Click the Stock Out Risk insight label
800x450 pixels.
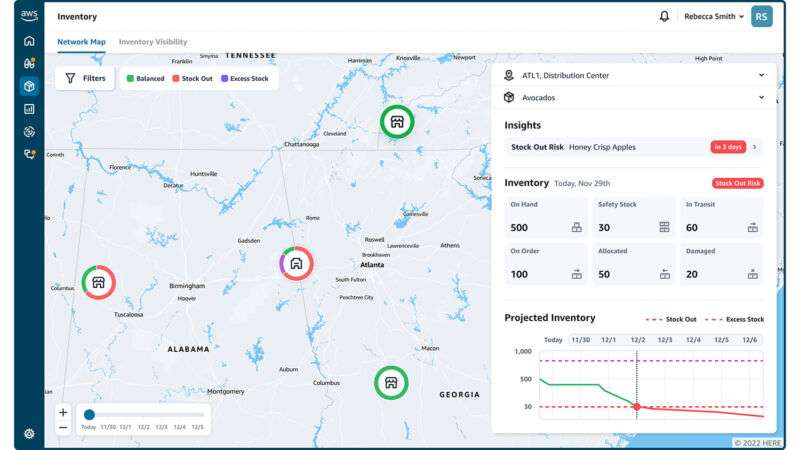pyautogui.click(x=537, y=147)
